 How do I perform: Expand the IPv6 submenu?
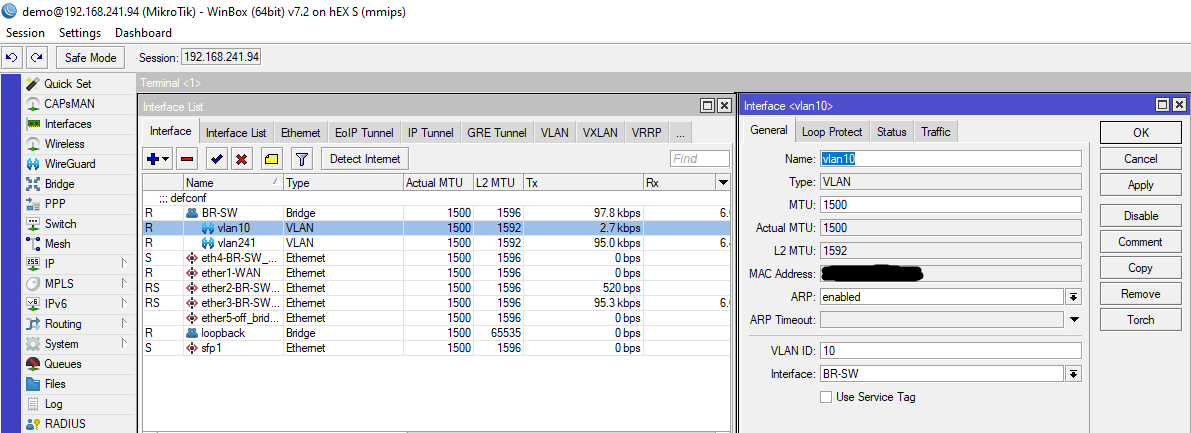(123, 304)
